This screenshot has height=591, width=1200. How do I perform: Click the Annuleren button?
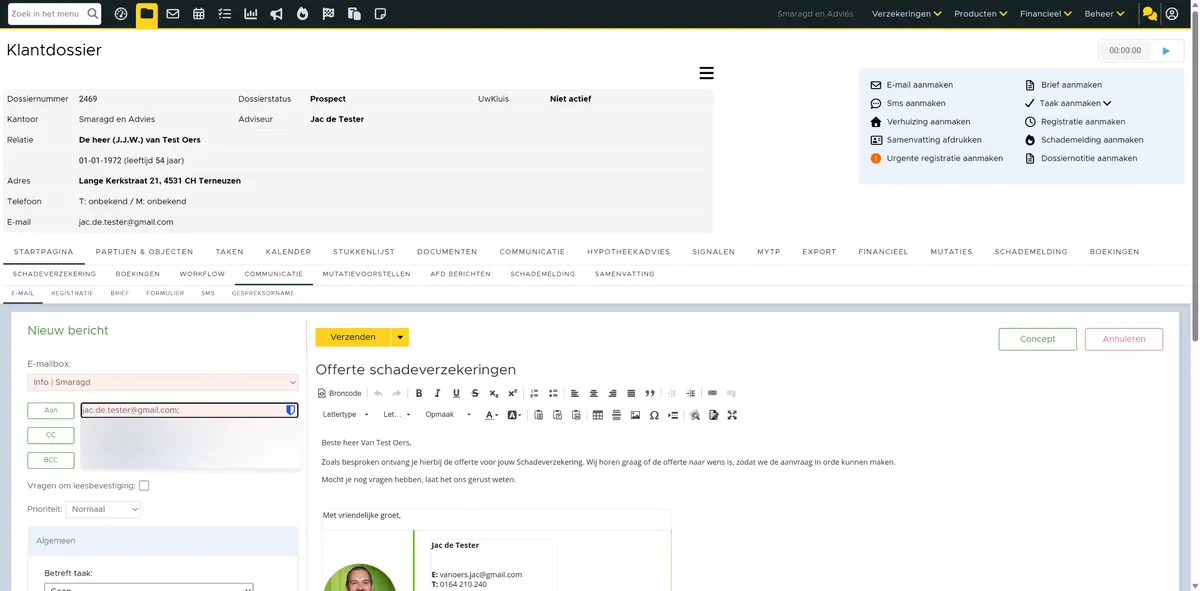(x=1124, y=339)
